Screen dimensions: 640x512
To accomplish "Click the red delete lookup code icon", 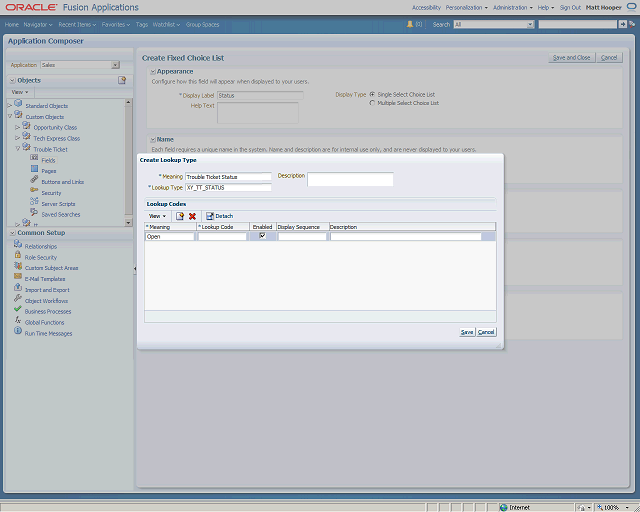I will 192,216.
